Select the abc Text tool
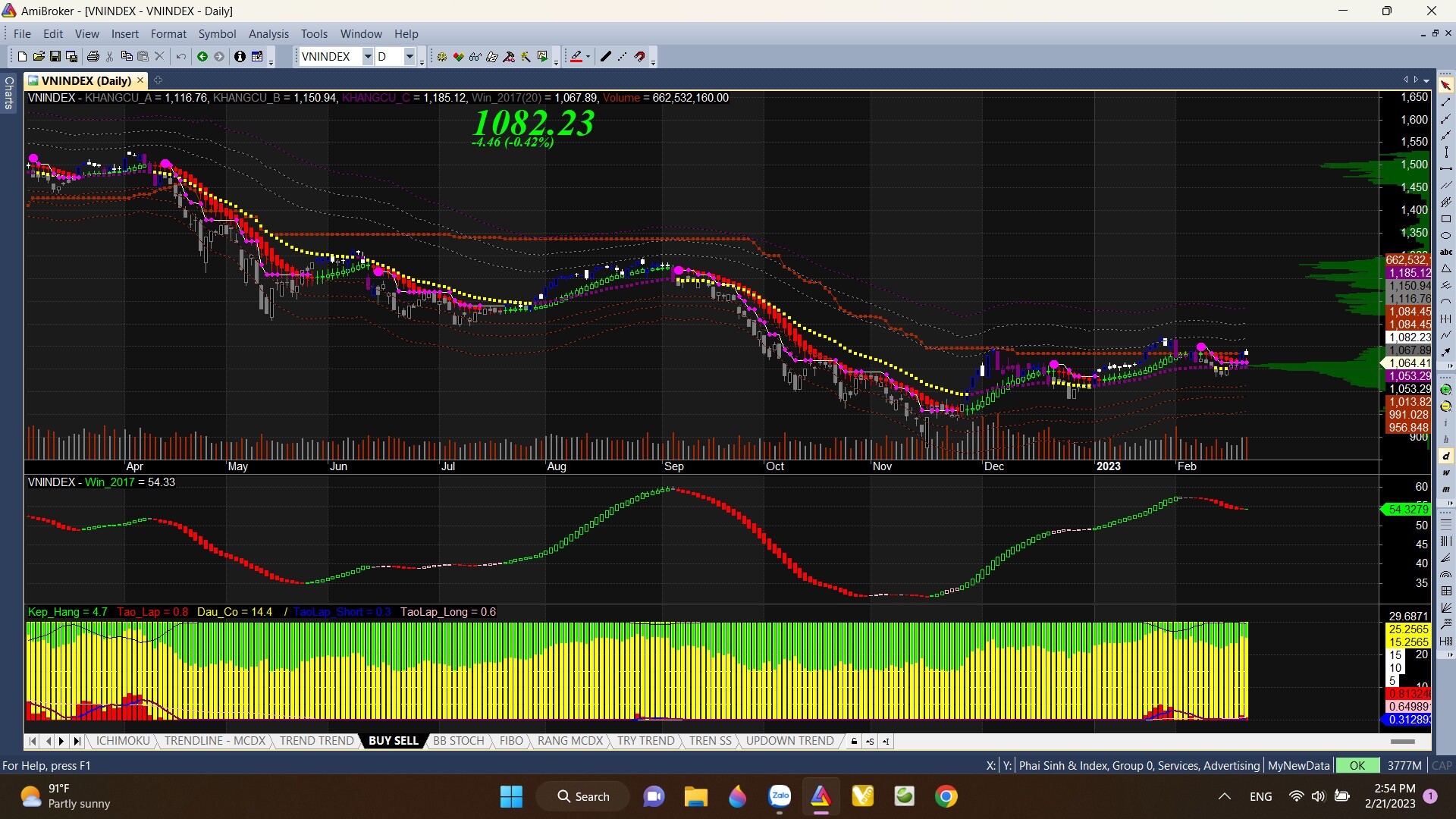1456x819 pixels. (x=1446, y=253)
